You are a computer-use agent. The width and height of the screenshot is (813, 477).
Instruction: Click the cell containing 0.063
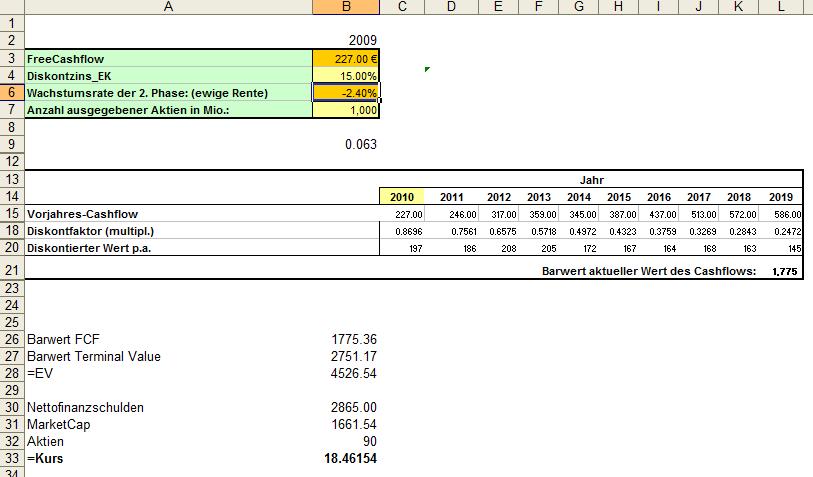tap(346, 144)
